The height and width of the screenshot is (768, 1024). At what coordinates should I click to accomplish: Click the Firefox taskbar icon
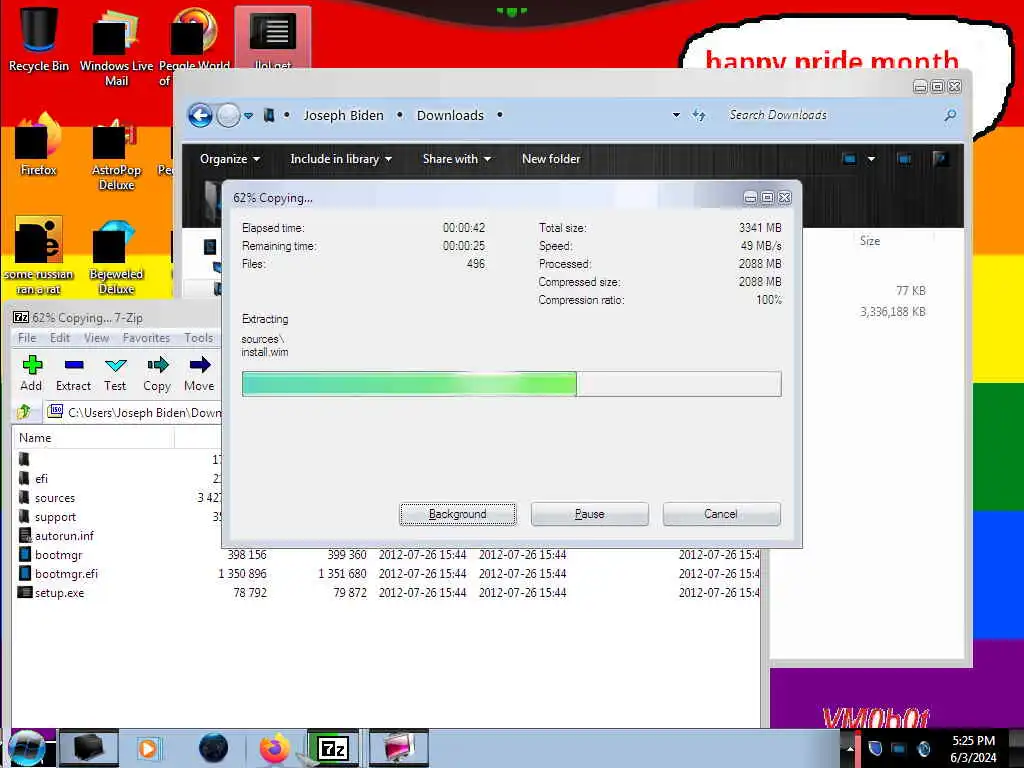point(275,748)
